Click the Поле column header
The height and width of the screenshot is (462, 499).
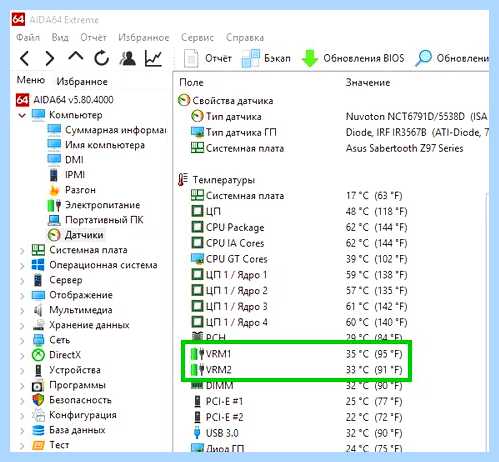coord(191,83)
